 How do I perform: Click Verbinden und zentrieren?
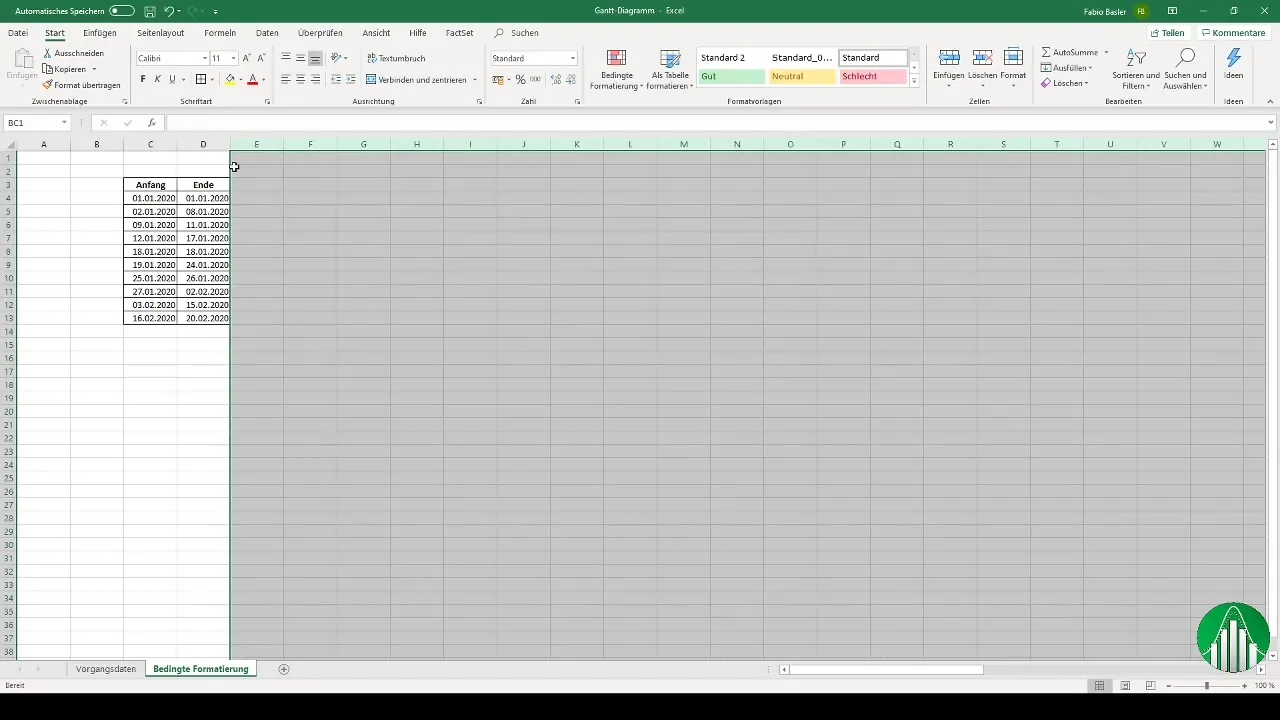(x=415, y=79)
